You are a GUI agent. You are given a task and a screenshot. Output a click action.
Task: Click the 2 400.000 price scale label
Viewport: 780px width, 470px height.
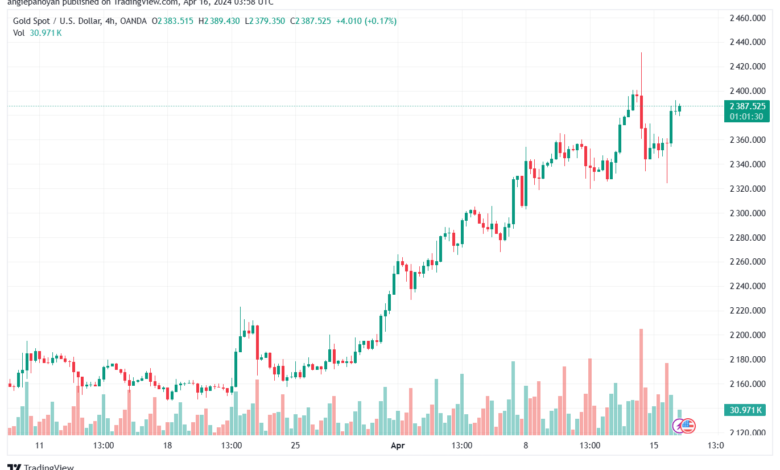pyautogui.click(x=748, y=91)
